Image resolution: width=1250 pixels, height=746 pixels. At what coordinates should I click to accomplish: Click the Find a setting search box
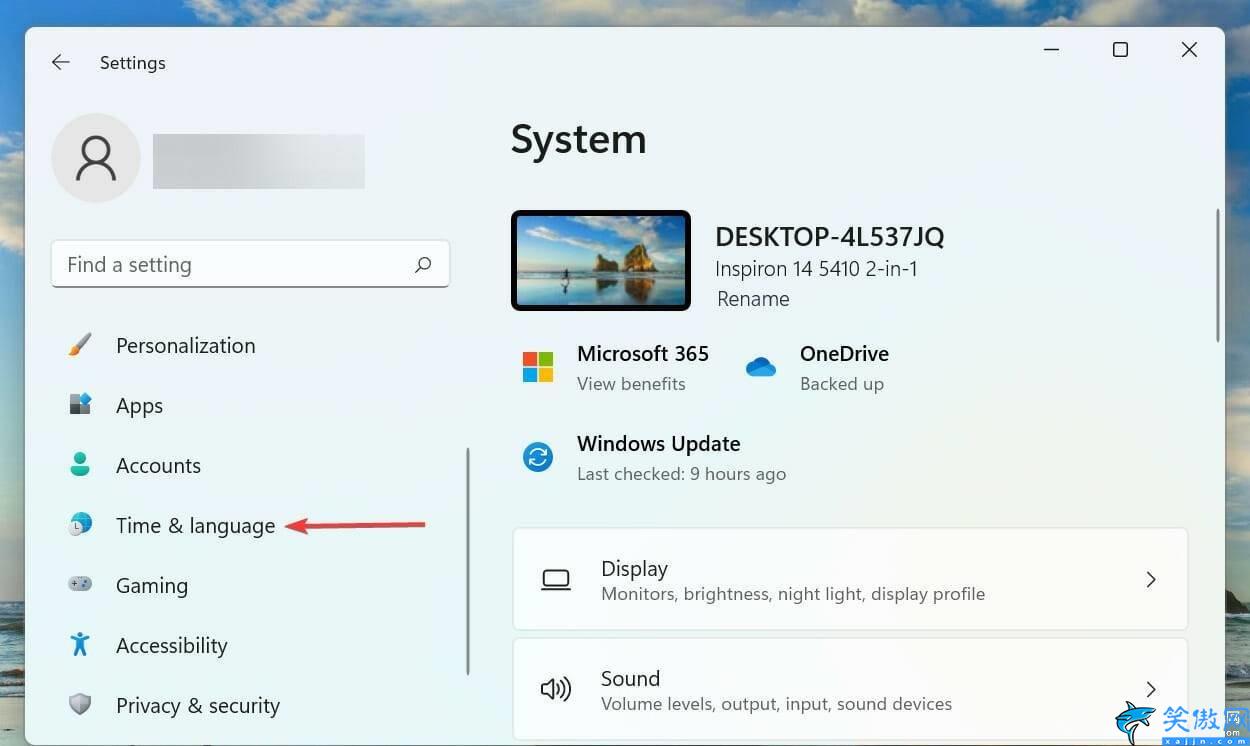point(250,264)
